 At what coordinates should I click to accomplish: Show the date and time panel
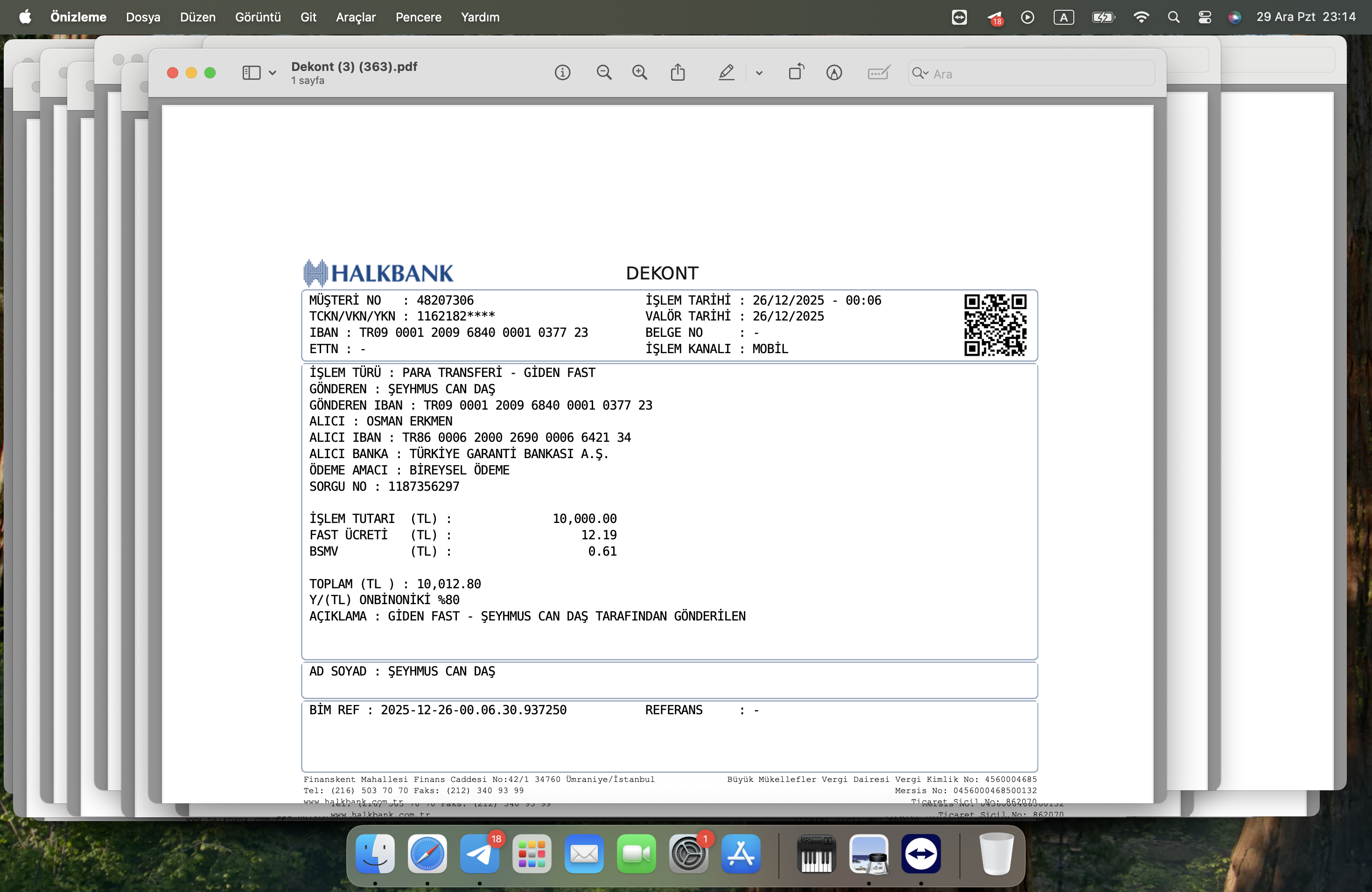coord(1306,17)
